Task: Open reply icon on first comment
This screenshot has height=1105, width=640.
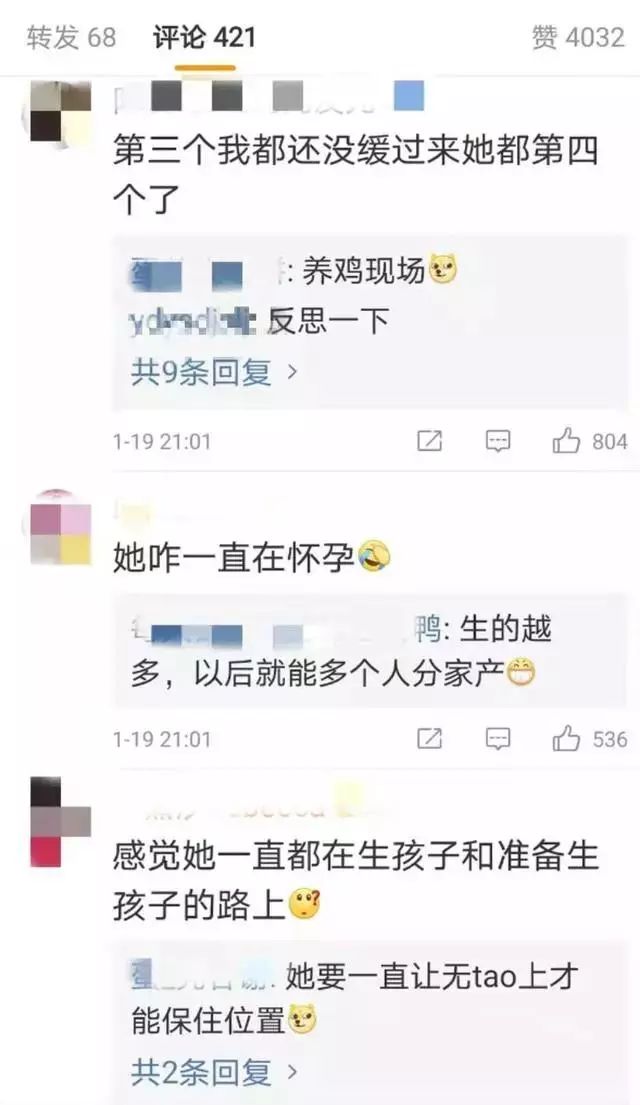Action: click(x=498, y=442)
